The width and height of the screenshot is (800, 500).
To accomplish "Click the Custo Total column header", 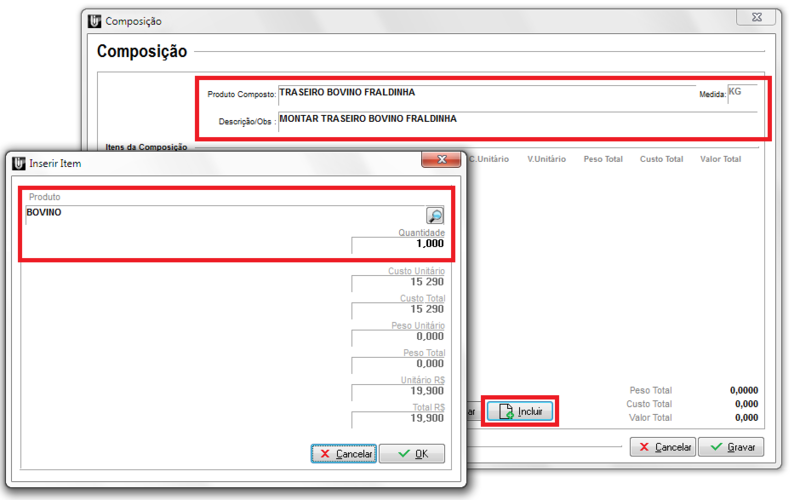I will tap(661, 159).
